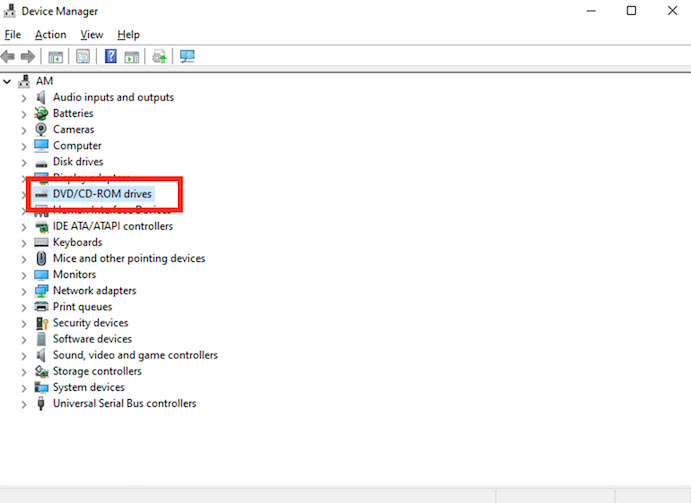
Task: Select the Cameras label
Action: 74,130
